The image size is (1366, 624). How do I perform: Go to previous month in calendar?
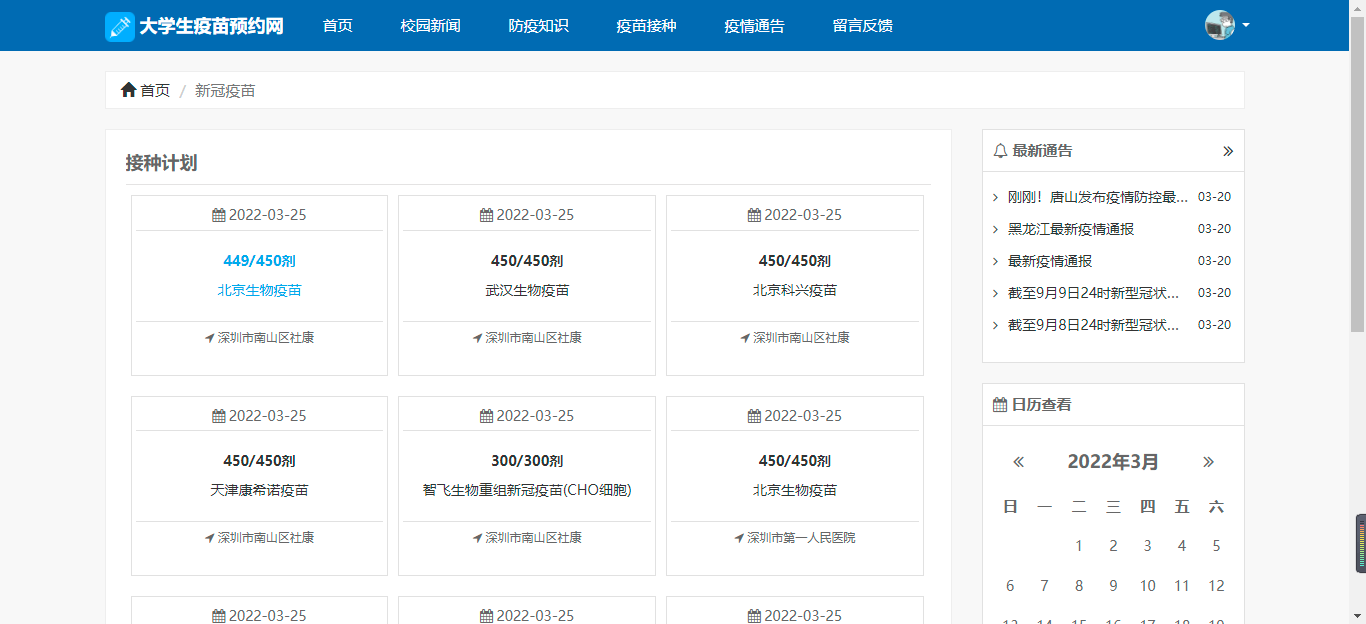[x=1018, y=462]
